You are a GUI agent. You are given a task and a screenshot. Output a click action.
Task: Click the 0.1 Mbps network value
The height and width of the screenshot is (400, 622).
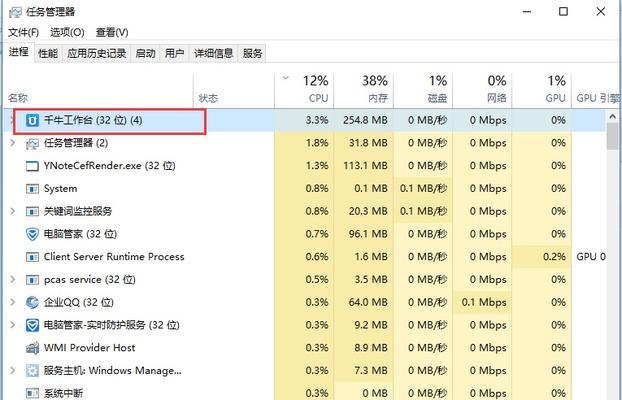[x=484, y=302]
